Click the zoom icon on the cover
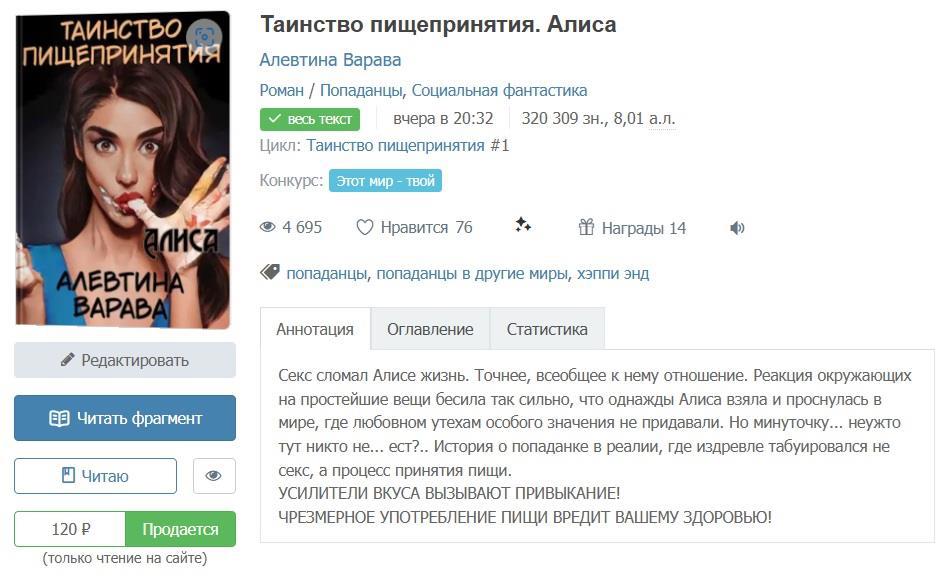The image size is (949, 580). [205, 36]
